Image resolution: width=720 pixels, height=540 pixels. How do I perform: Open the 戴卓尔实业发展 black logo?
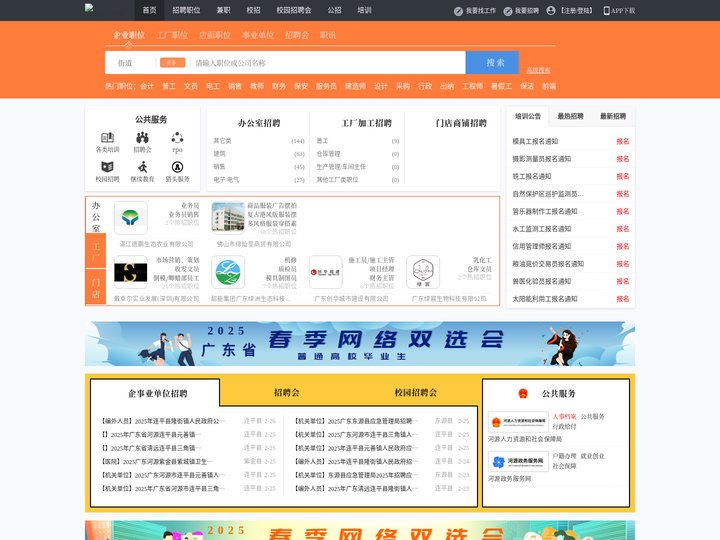click(131, 272)
